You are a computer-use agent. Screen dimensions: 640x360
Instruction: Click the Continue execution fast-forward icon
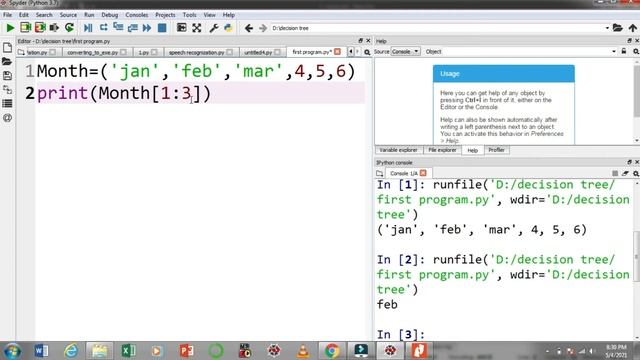click(147, 28)
